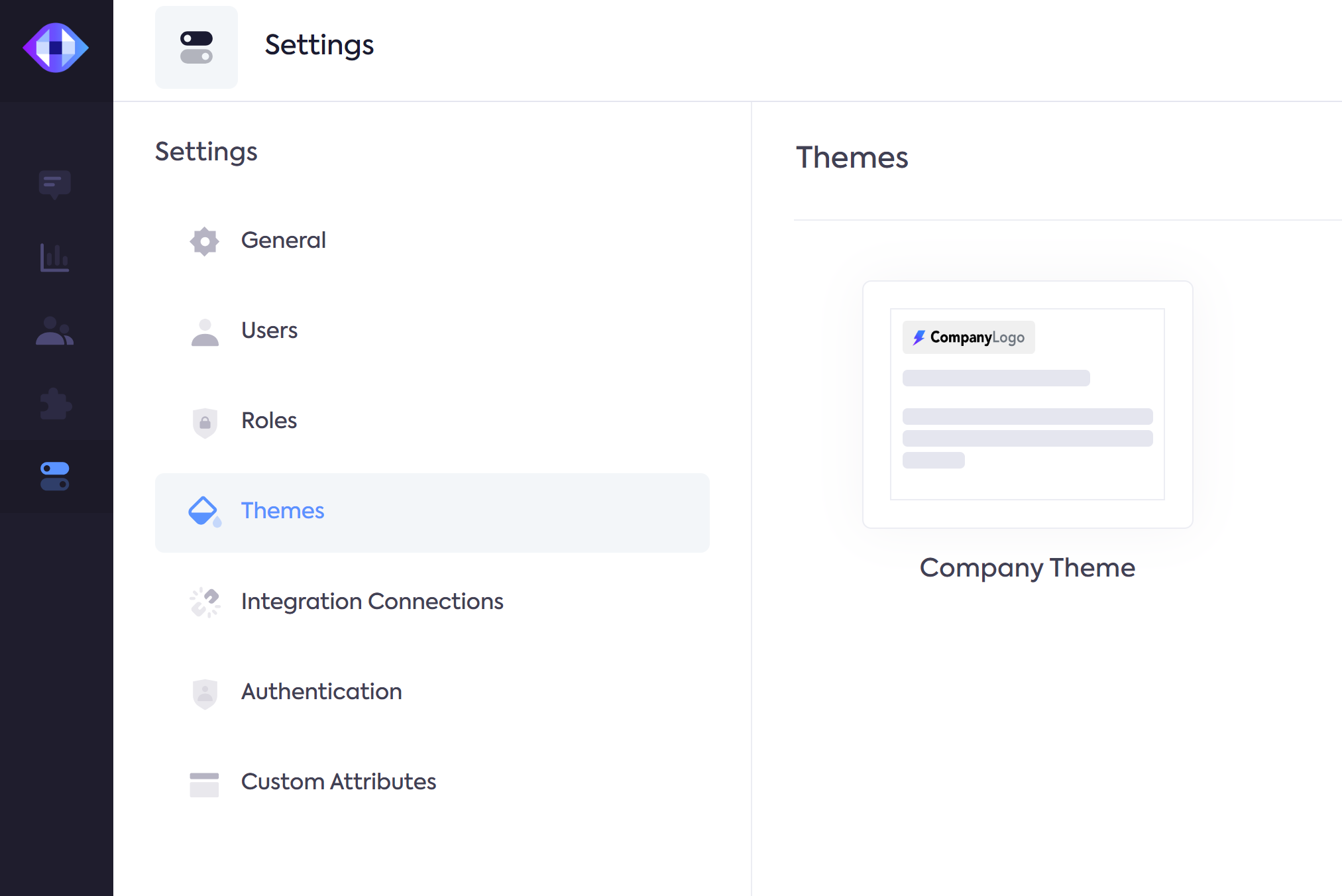This screenshot has height=896, width=1342.
Task: Open integrations puzzle piece icon
Action: point(56,404)
